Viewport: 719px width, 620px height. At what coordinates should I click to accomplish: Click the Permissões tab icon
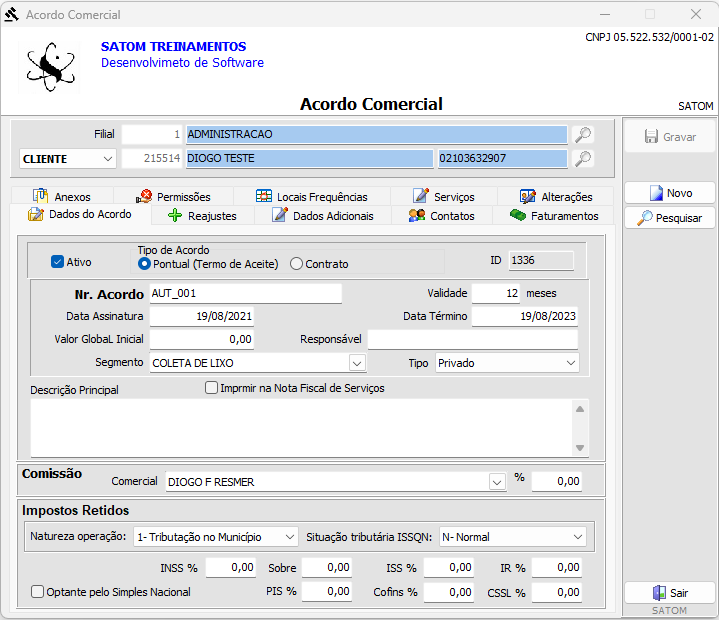click(x=144, y=197)
